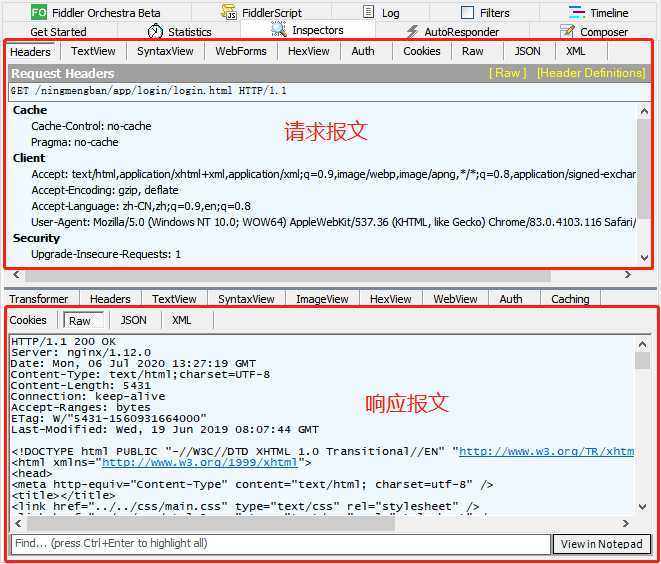
Task: Click the Cache group heading
Action: pos(30,110)
